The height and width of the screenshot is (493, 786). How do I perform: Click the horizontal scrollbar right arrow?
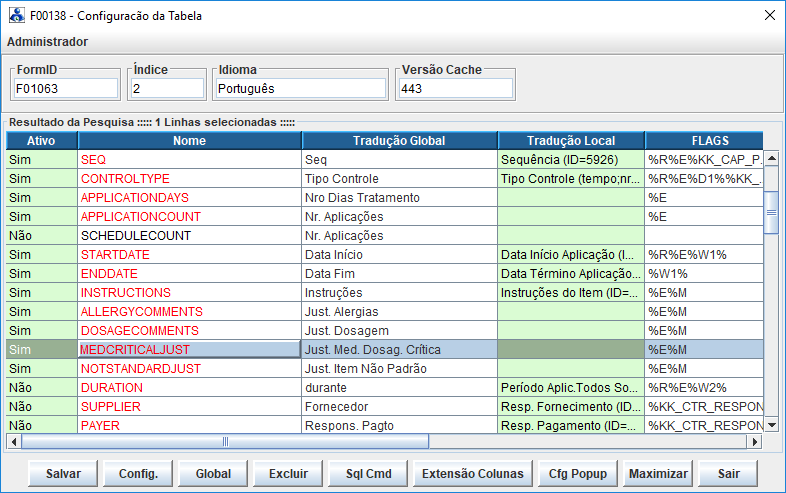click(x=755, y=441)
